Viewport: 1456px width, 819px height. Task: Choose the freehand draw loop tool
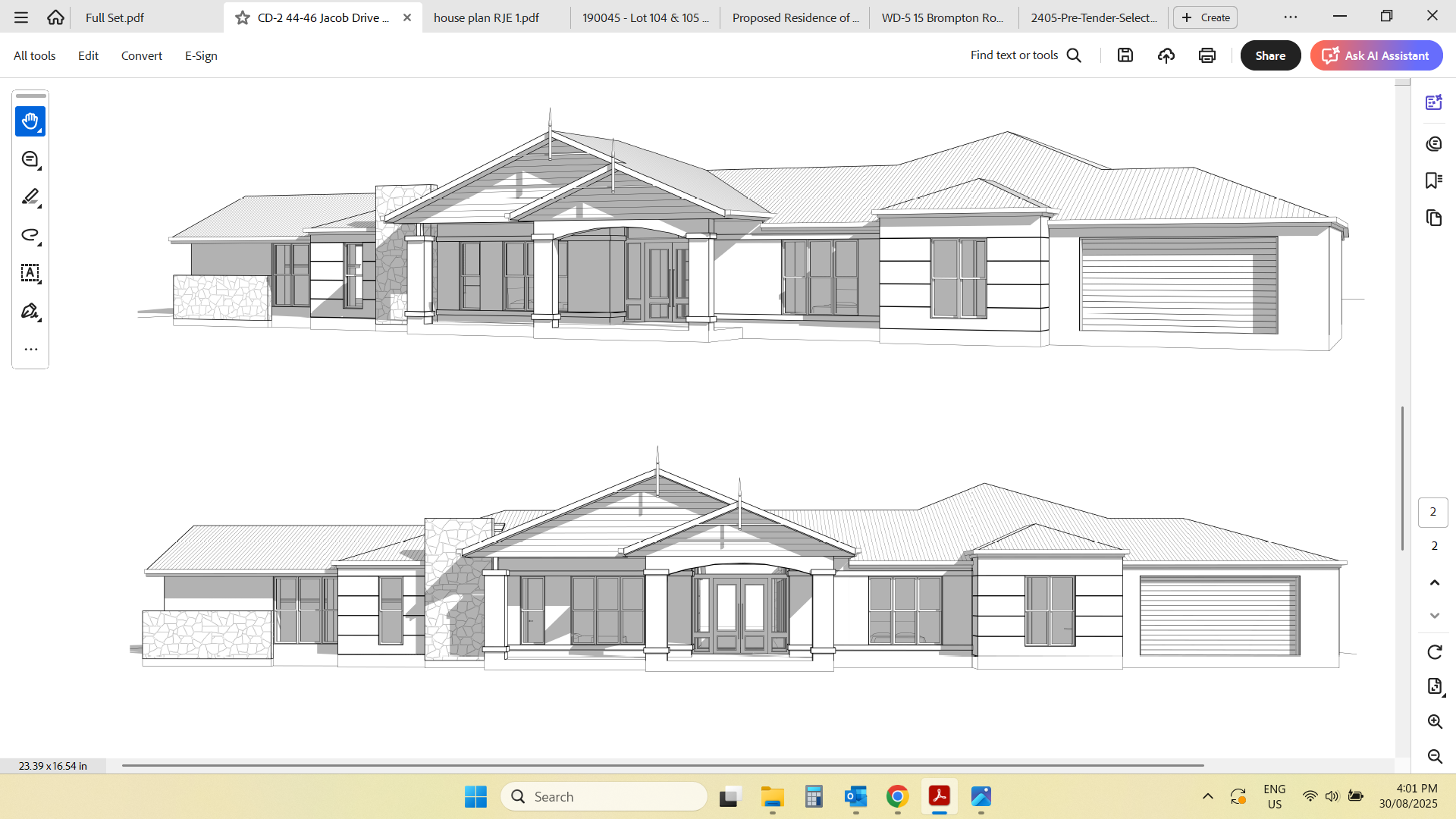pos(30,235)
